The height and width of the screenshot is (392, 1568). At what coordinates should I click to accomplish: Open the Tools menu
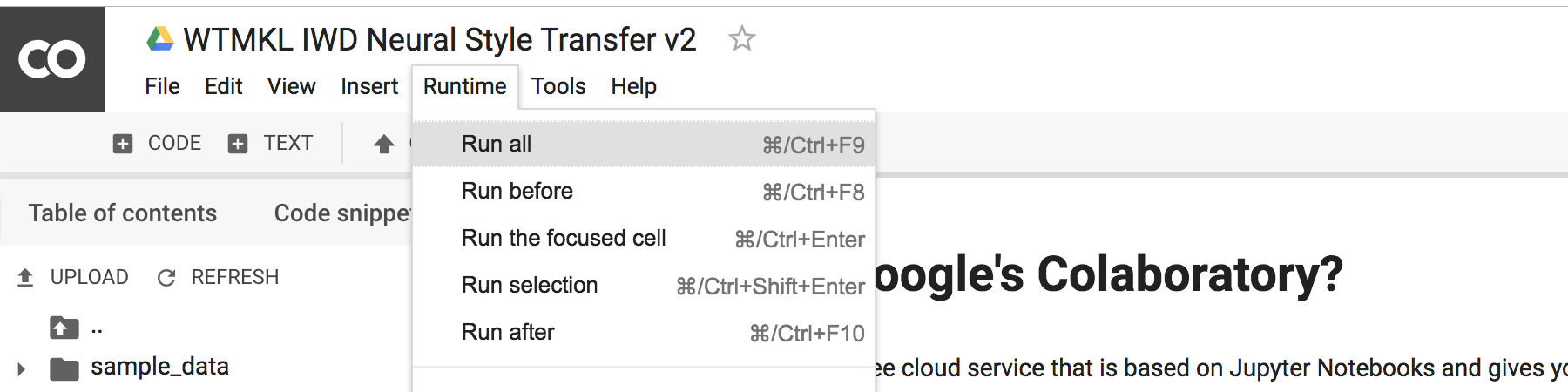tap(558, 86)
